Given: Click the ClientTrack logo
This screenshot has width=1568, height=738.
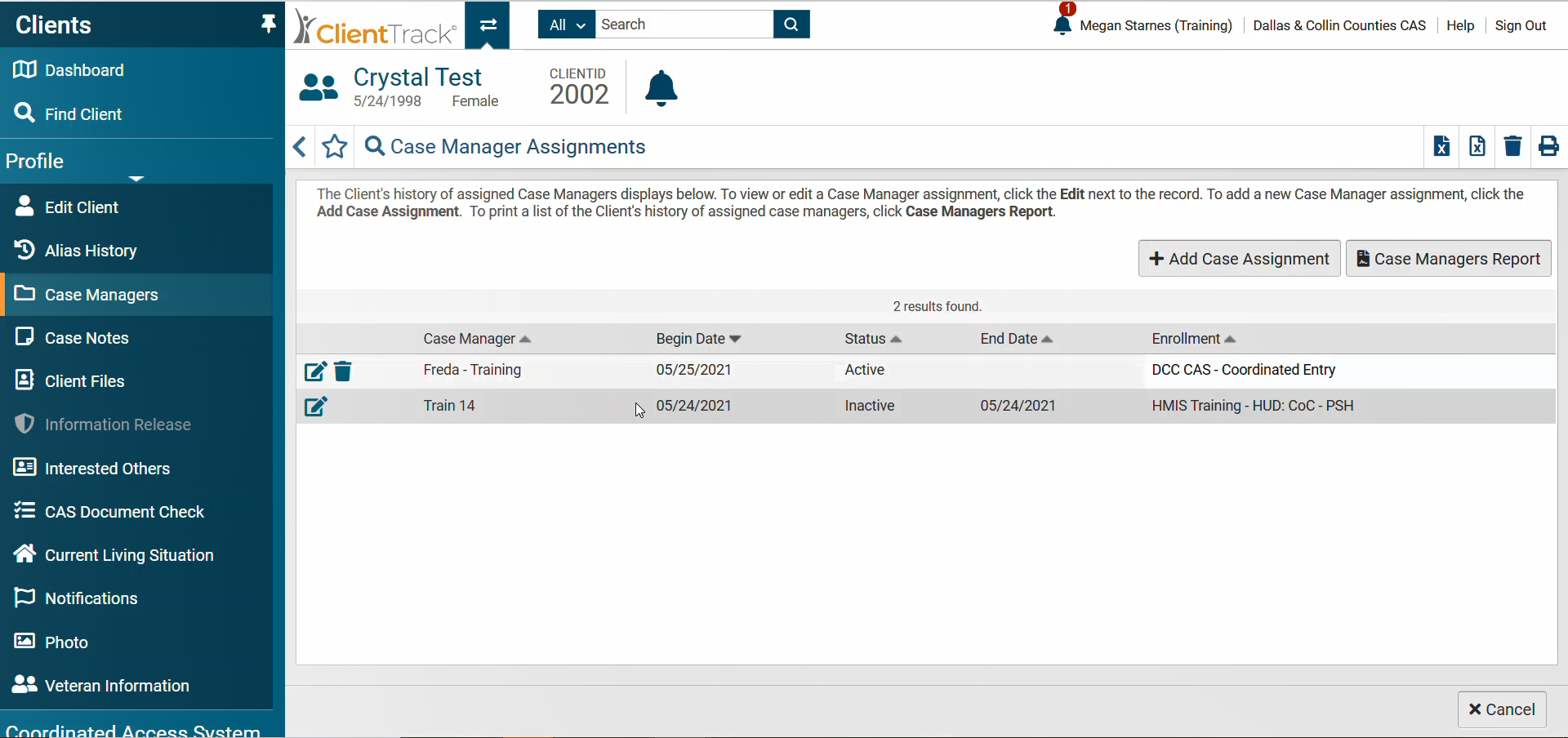Looking at the screenshot, I should [375, 28].
